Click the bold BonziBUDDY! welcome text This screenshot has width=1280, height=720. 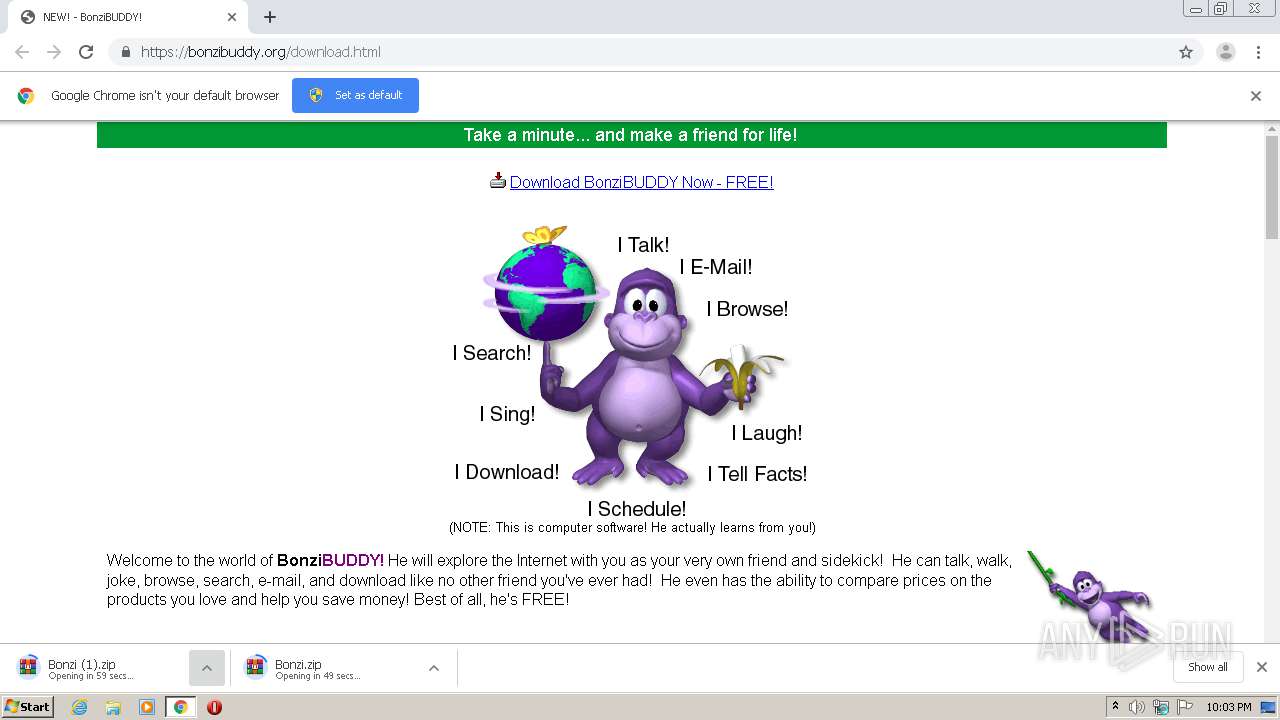(330, 560)
